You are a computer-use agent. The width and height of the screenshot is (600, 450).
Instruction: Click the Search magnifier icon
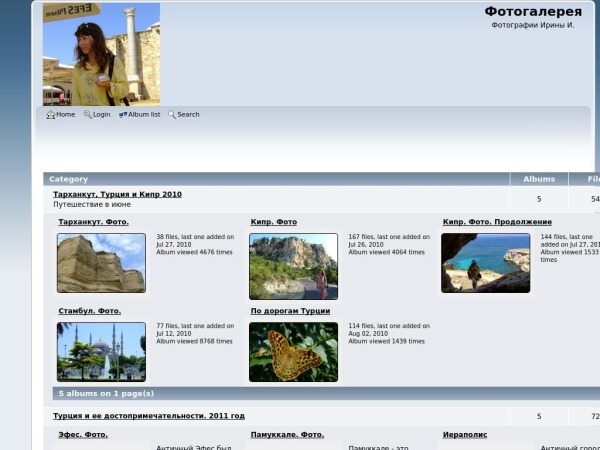(x=172, y=115)
